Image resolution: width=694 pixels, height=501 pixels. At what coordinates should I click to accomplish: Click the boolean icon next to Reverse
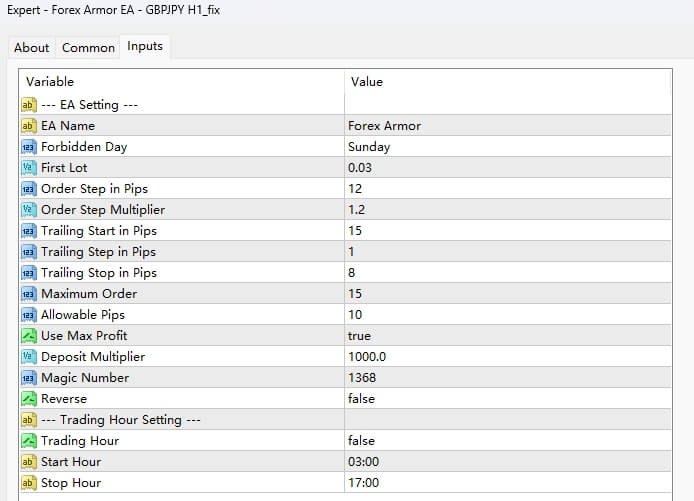pyautogui.click(x=28, y=399)
